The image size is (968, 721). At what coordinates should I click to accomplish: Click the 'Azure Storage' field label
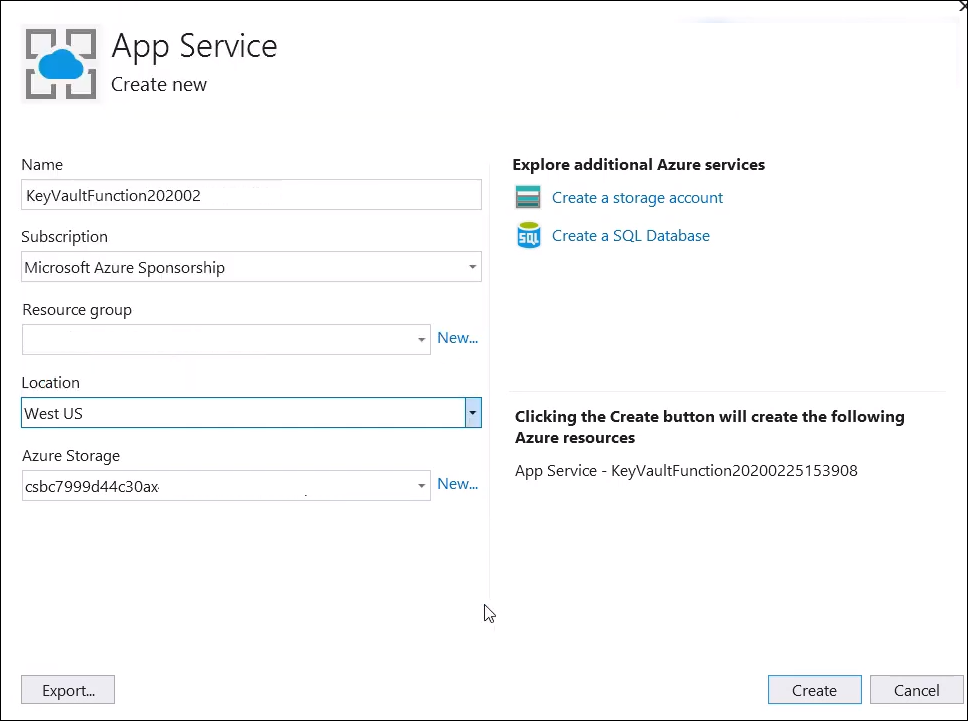71,456
